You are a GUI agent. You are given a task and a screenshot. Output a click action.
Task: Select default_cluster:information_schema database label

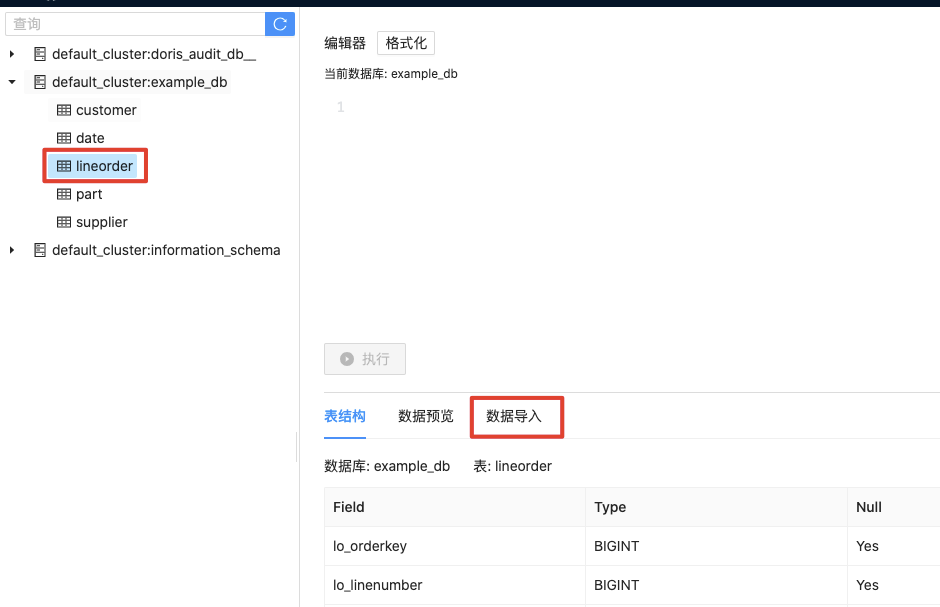[166, 250]
